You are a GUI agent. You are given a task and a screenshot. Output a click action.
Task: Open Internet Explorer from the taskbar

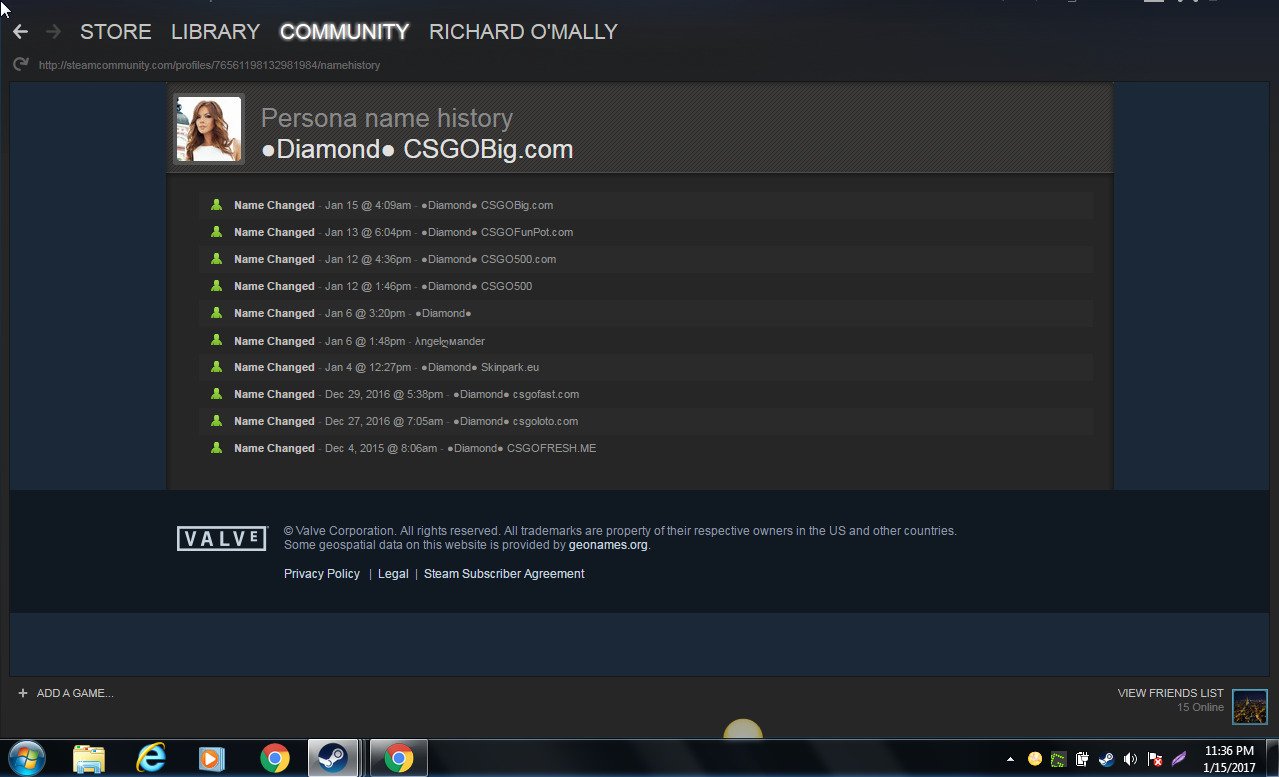(151, 759)
